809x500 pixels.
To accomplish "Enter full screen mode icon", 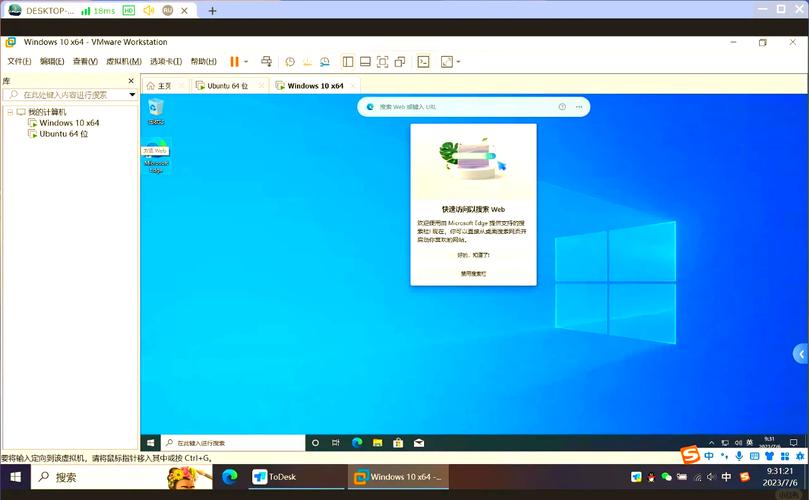I will point(382,61).
